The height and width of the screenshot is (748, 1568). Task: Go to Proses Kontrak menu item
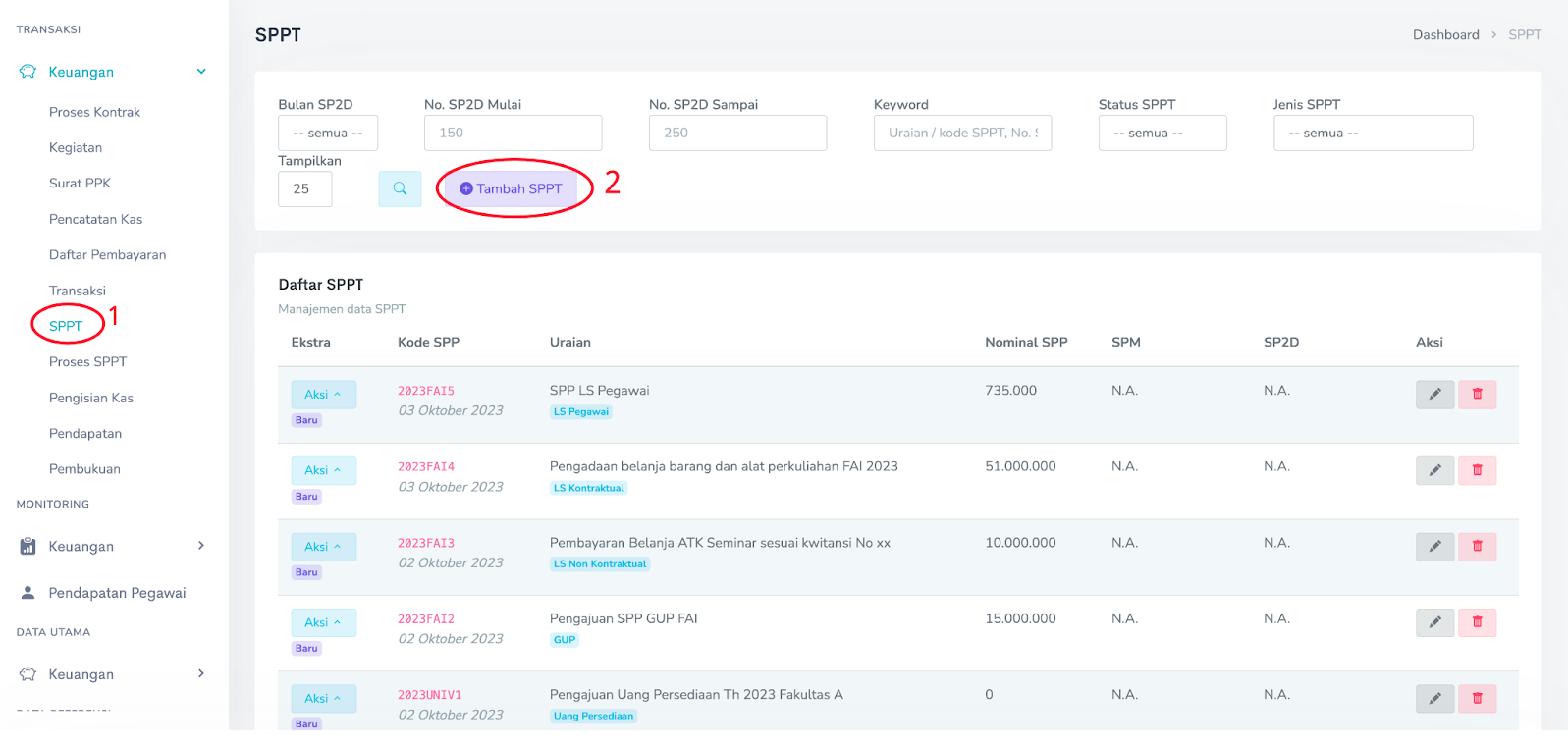point(94,112)
